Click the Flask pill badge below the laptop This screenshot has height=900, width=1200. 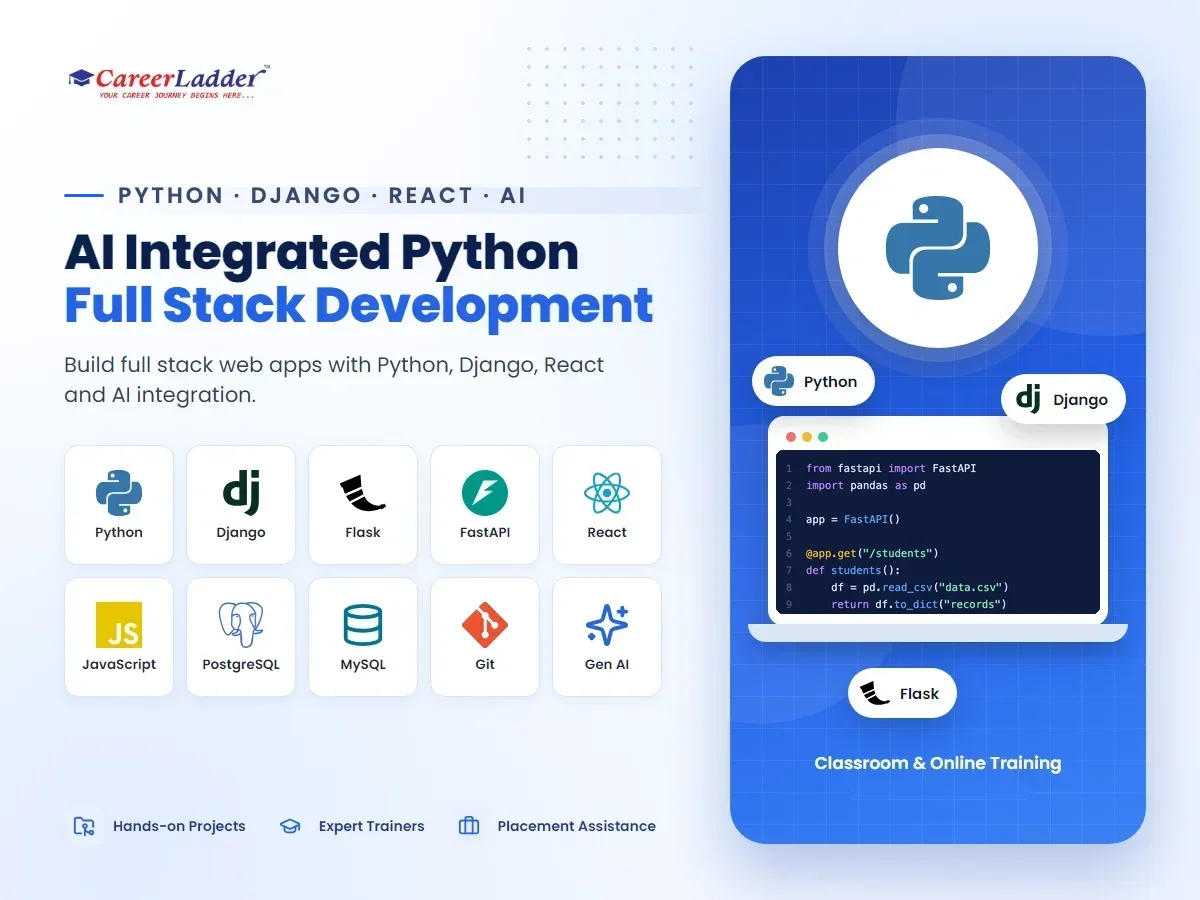pos(902,693)
